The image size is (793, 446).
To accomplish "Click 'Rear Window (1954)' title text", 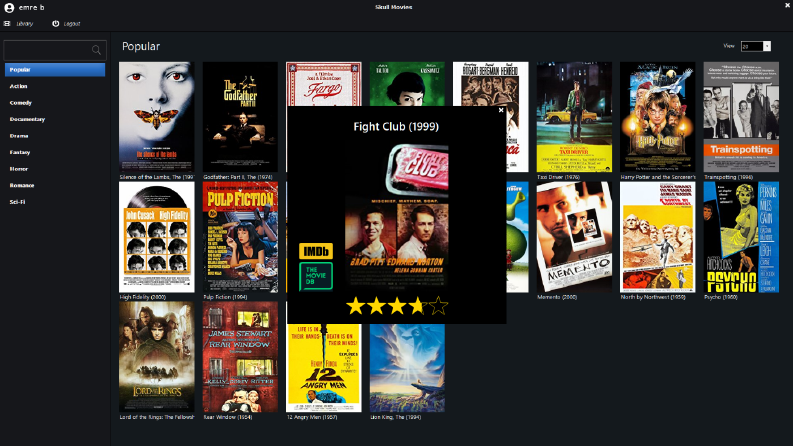I will coord(228,417).
